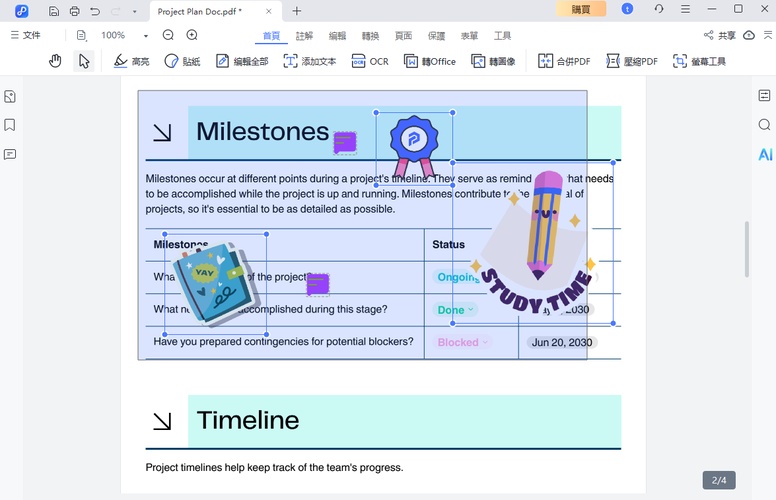Select the STUDY TIME pencil sticker
The width and height of the screenshot is (776, 500).
534,245
